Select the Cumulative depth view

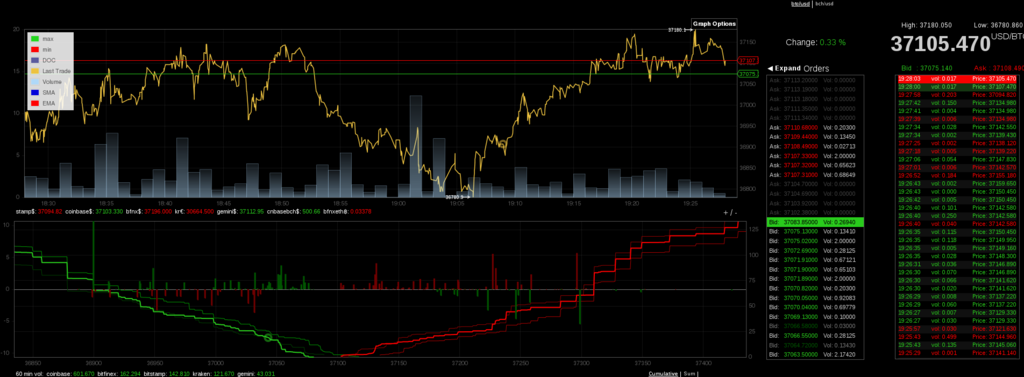(663, 373)
